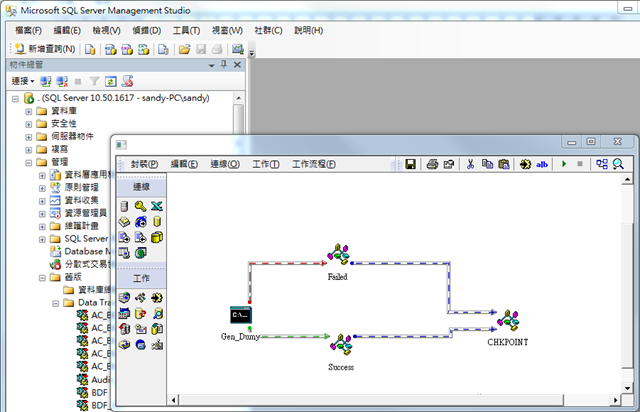Viewport: 640px width, 412px height.
Task: Select the grey server OLE DB connection icon
Action: tap(124, 206)
